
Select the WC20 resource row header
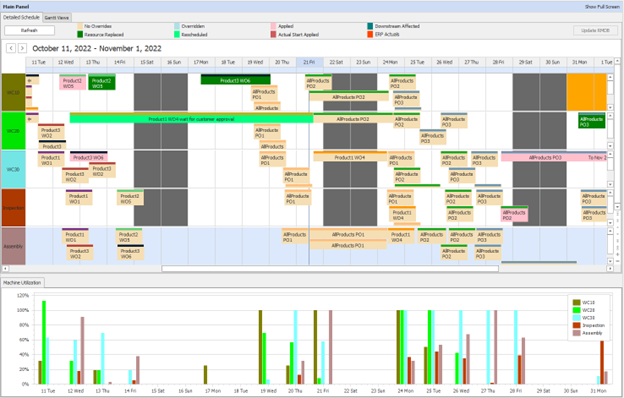tap(14, 131)
